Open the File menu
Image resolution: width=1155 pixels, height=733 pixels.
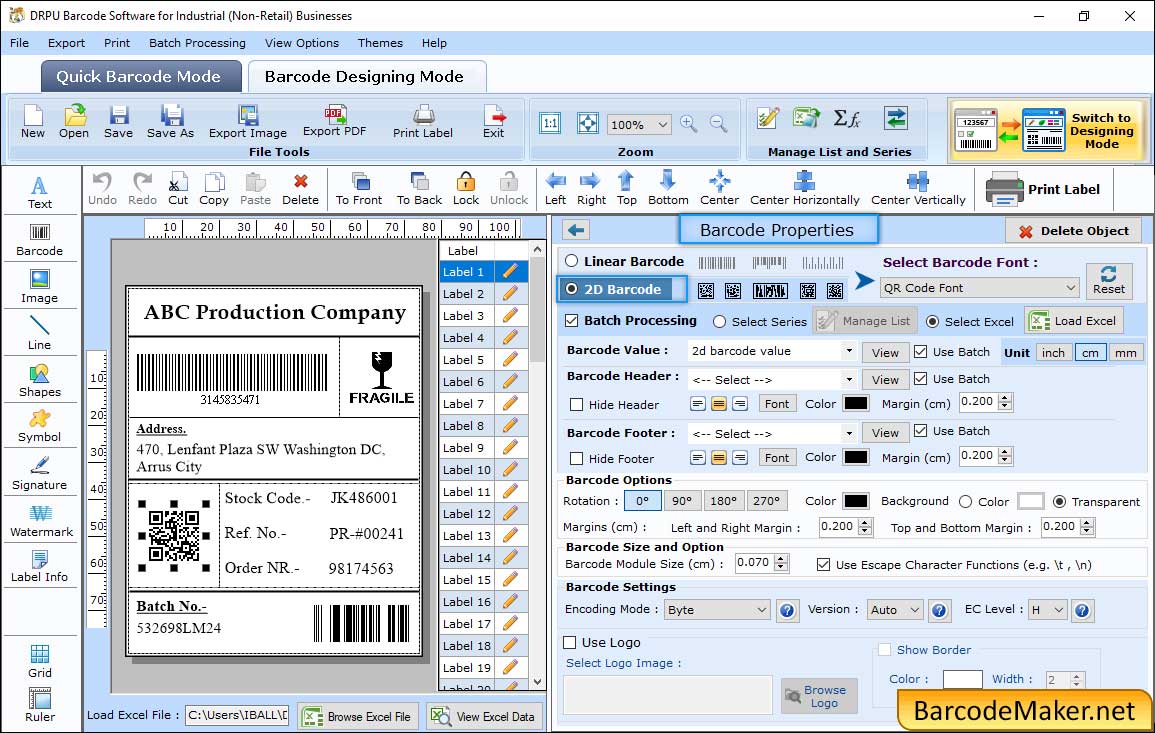[x=19, y=43]
